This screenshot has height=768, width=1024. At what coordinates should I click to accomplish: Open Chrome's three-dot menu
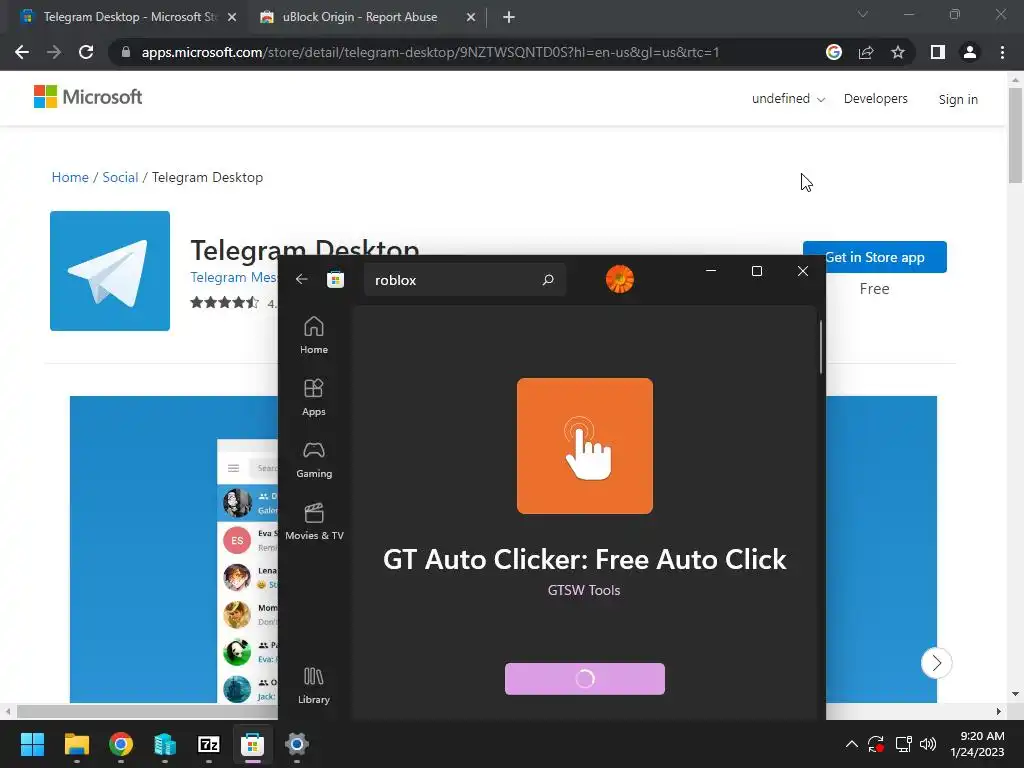[1002, 52]
